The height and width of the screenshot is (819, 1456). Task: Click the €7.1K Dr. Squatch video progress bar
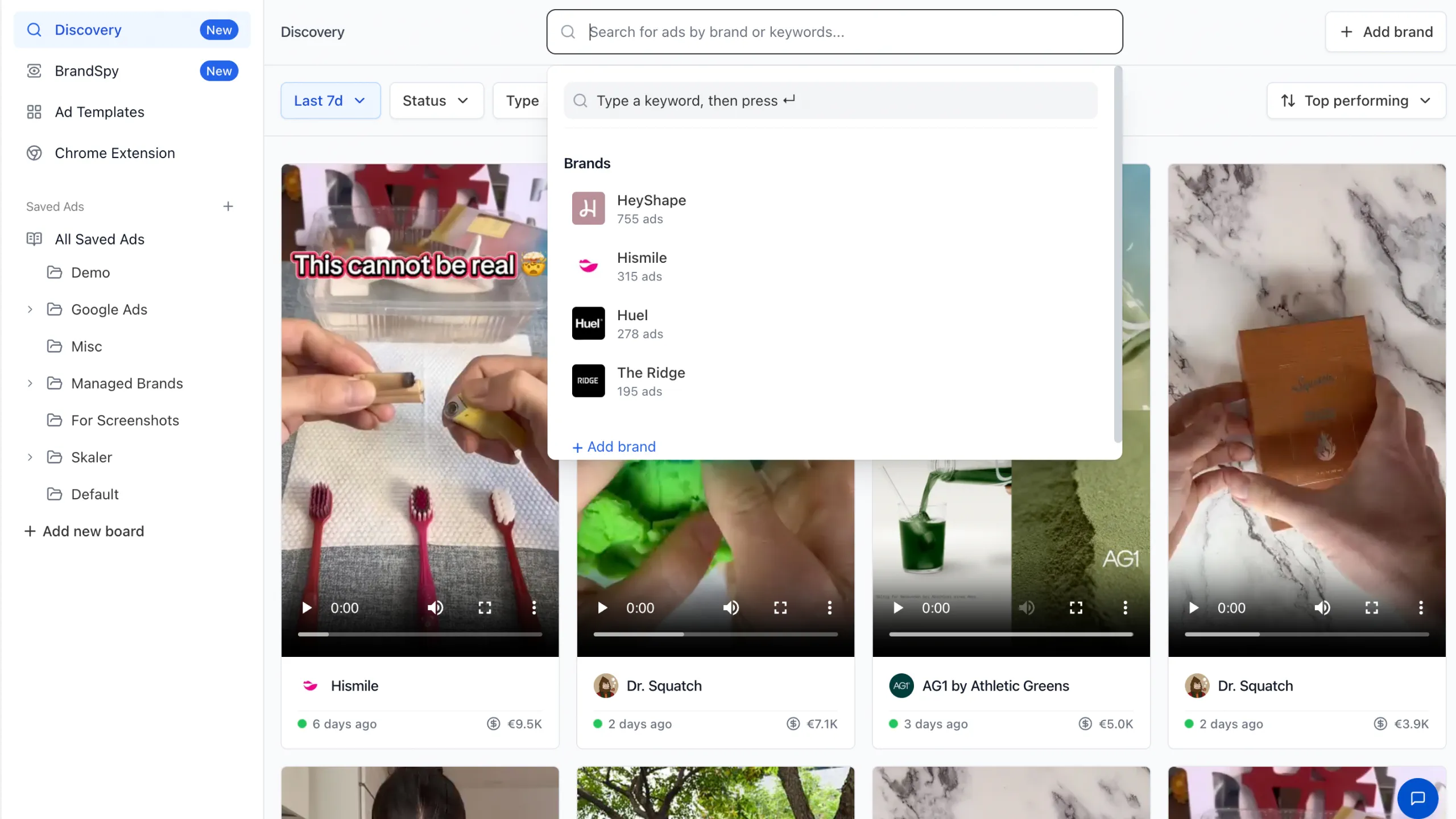coord(715,634)
